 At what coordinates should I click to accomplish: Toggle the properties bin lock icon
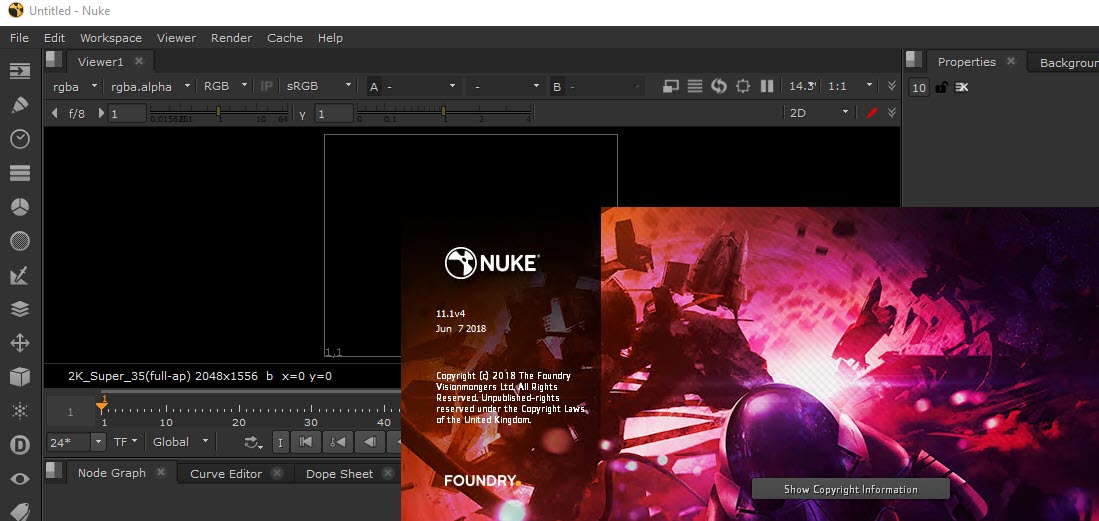pos(941,87)
